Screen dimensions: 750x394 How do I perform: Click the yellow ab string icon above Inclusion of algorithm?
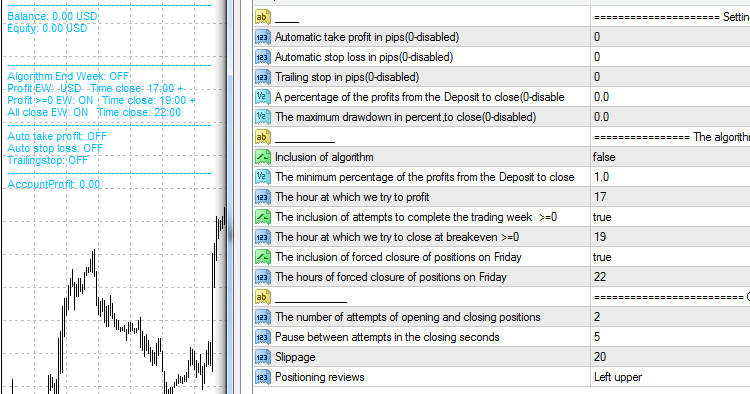263,137
